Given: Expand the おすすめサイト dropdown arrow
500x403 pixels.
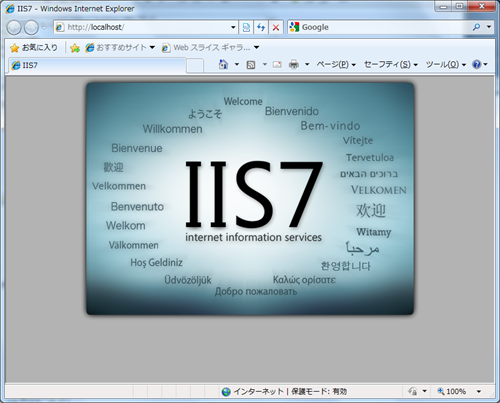Looking at the screenshot, I should [x=152, y=48].
